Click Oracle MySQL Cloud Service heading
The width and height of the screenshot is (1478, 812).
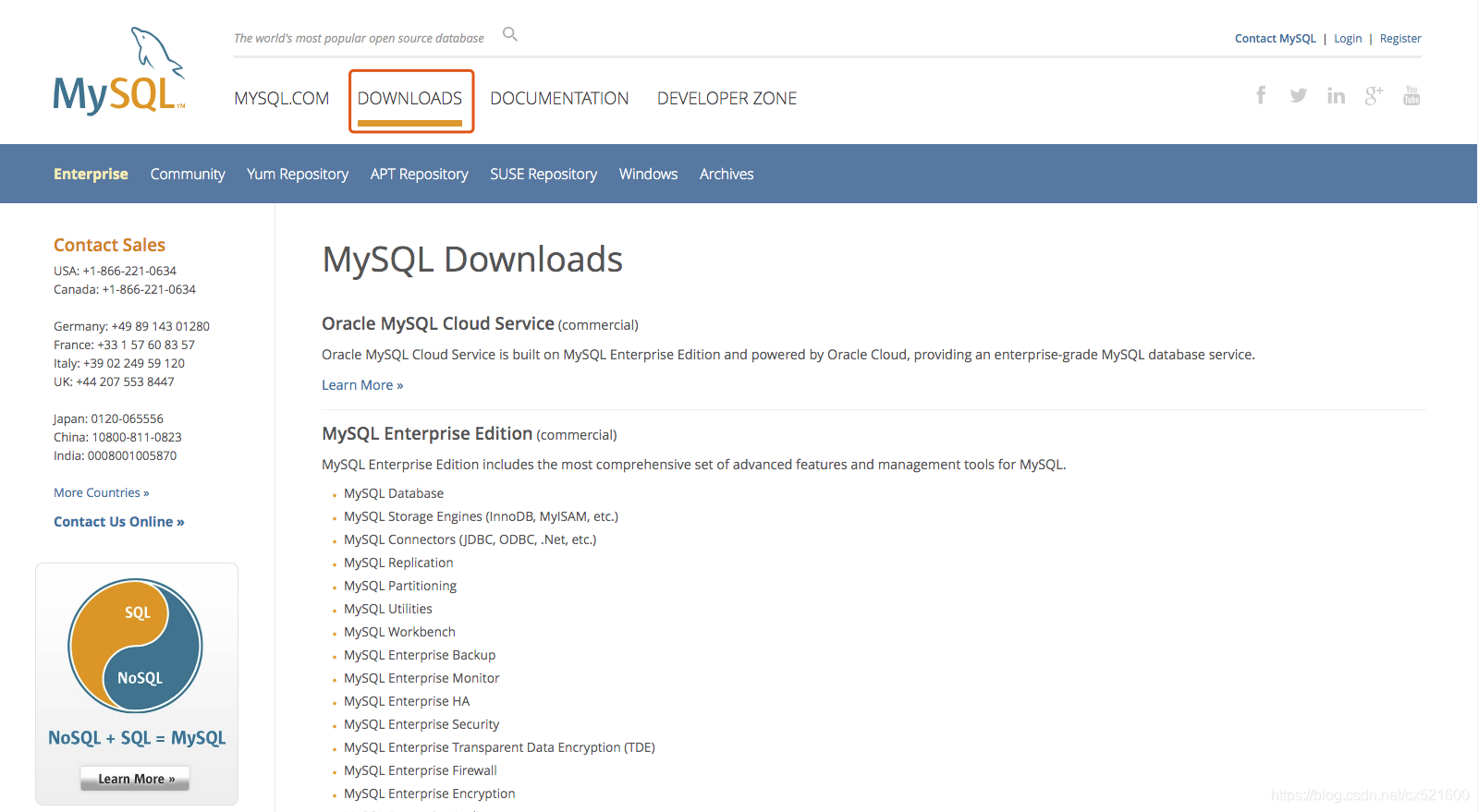pos(438,323)
